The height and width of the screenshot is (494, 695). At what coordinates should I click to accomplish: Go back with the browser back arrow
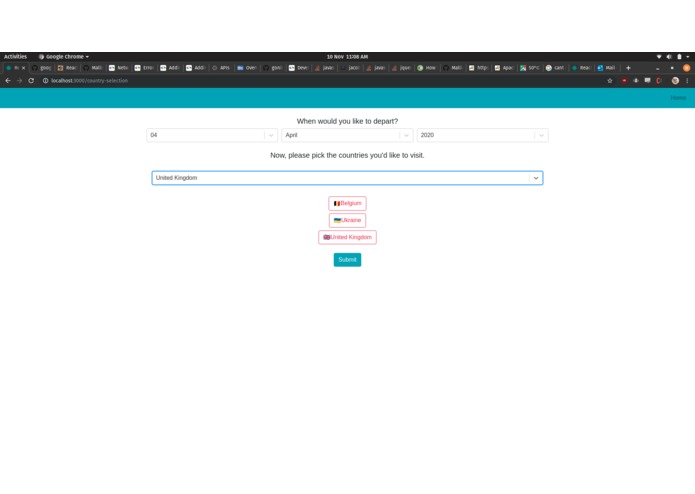[x=8, y=81]
